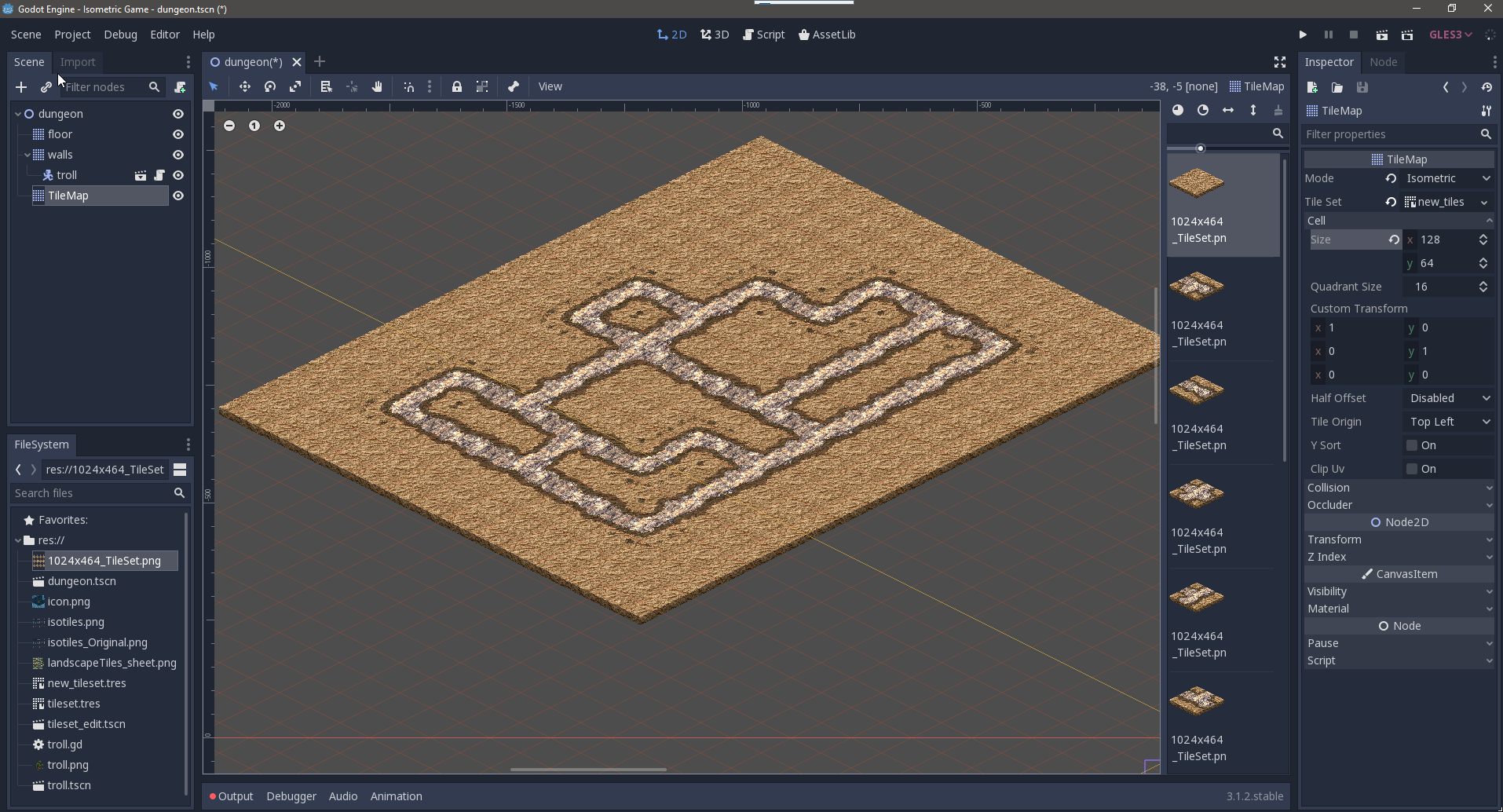Open the troll.gd script icon next to troll
Screen dimensions: 1503x812
160,175
